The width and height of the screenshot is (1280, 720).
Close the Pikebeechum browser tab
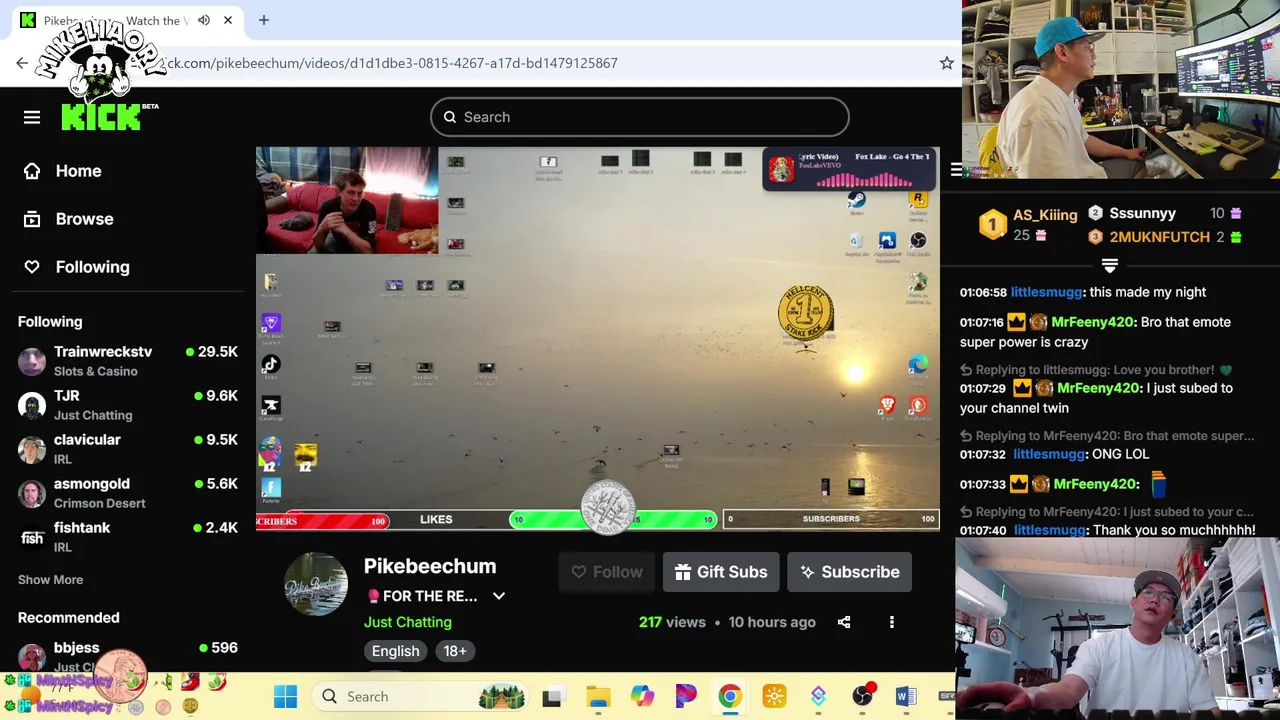[228, 20]
